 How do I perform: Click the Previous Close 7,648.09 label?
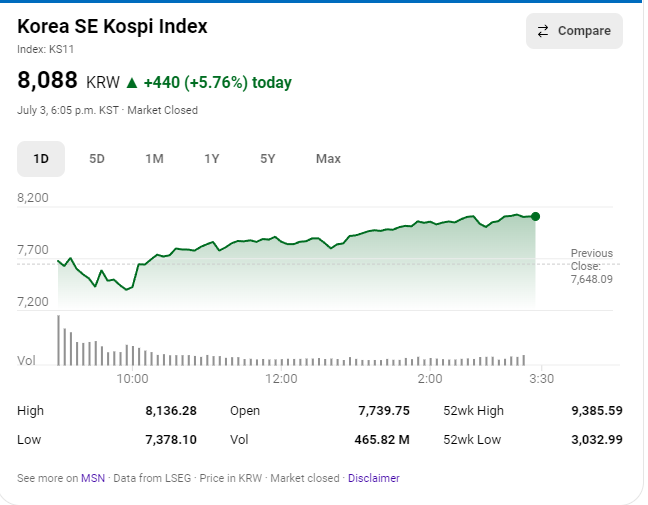point(592,266)
